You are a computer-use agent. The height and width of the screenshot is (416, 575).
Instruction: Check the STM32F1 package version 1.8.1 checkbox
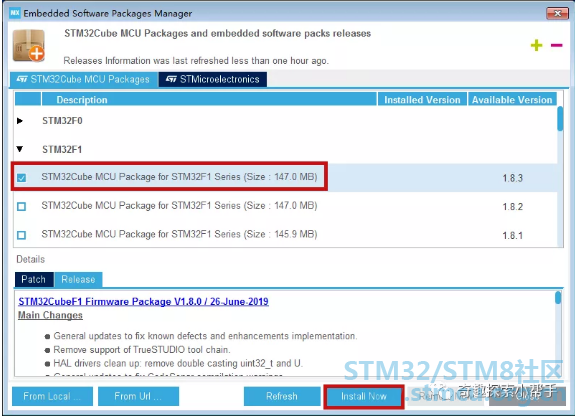[22, 235]
